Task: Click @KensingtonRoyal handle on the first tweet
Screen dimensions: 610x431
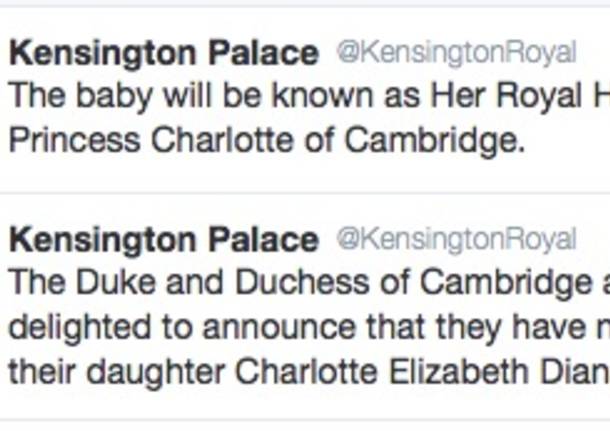Action: [x=456, y=53]
